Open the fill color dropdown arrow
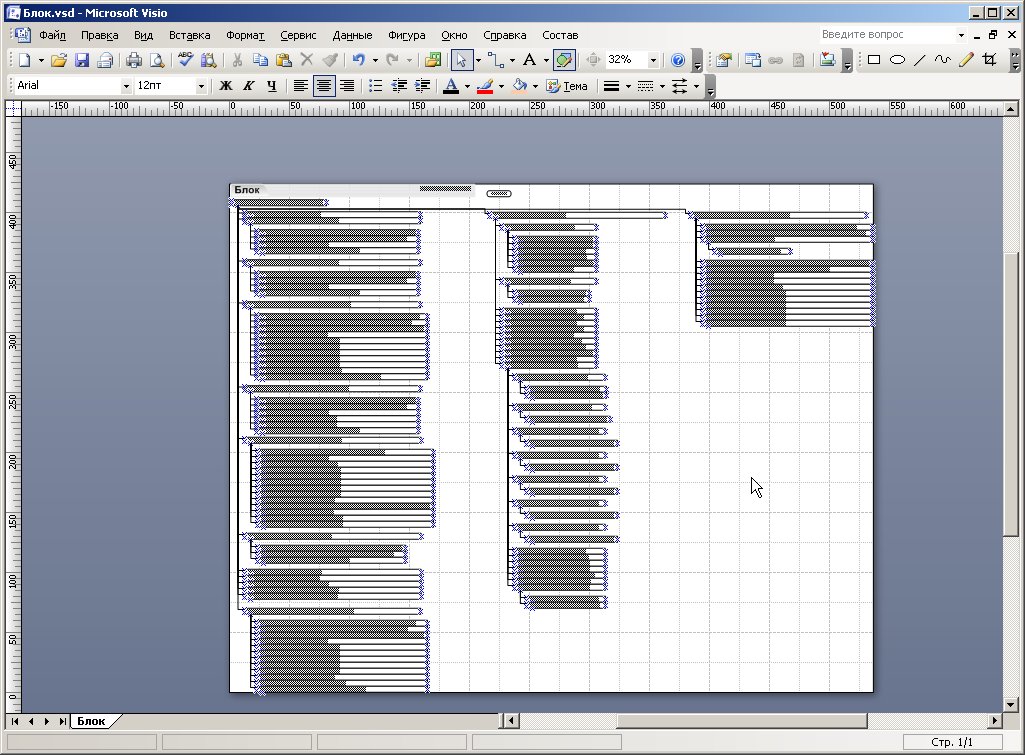Viewport: 1025px width, 755px height. pyautogui.click(x=535, y=86)
